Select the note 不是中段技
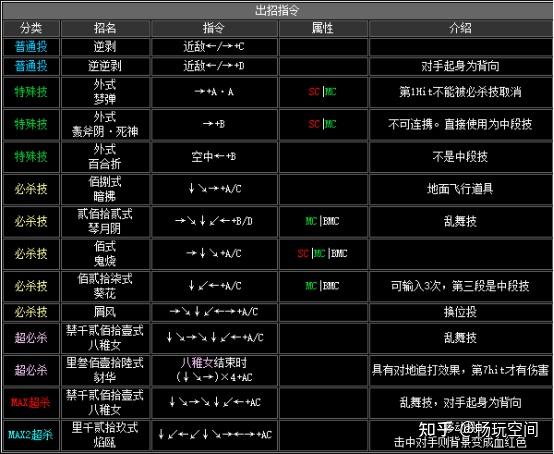Viewport: 554px width, 454px height. pos(460,157)
